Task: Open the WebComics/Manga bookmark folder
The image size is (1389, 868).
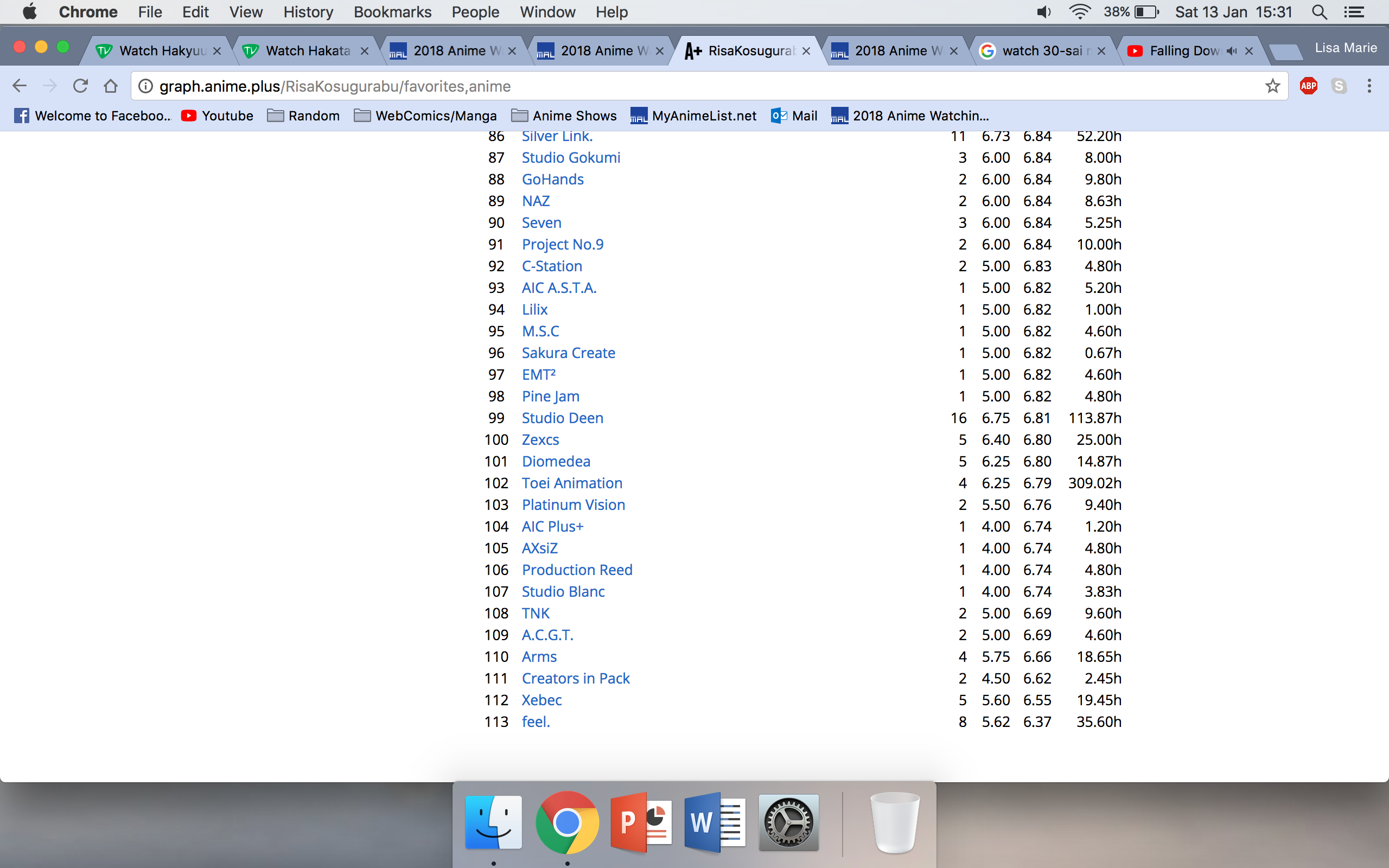Action: (x=425, y=116)
